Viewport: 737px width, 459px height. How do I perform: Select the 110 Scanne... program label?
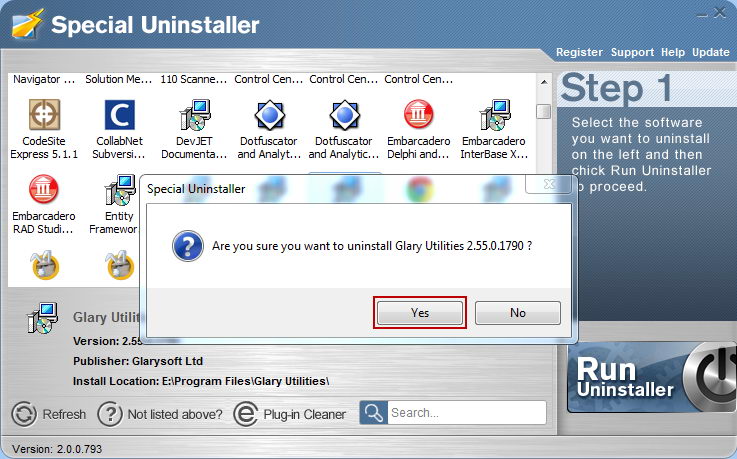(194, 79)
